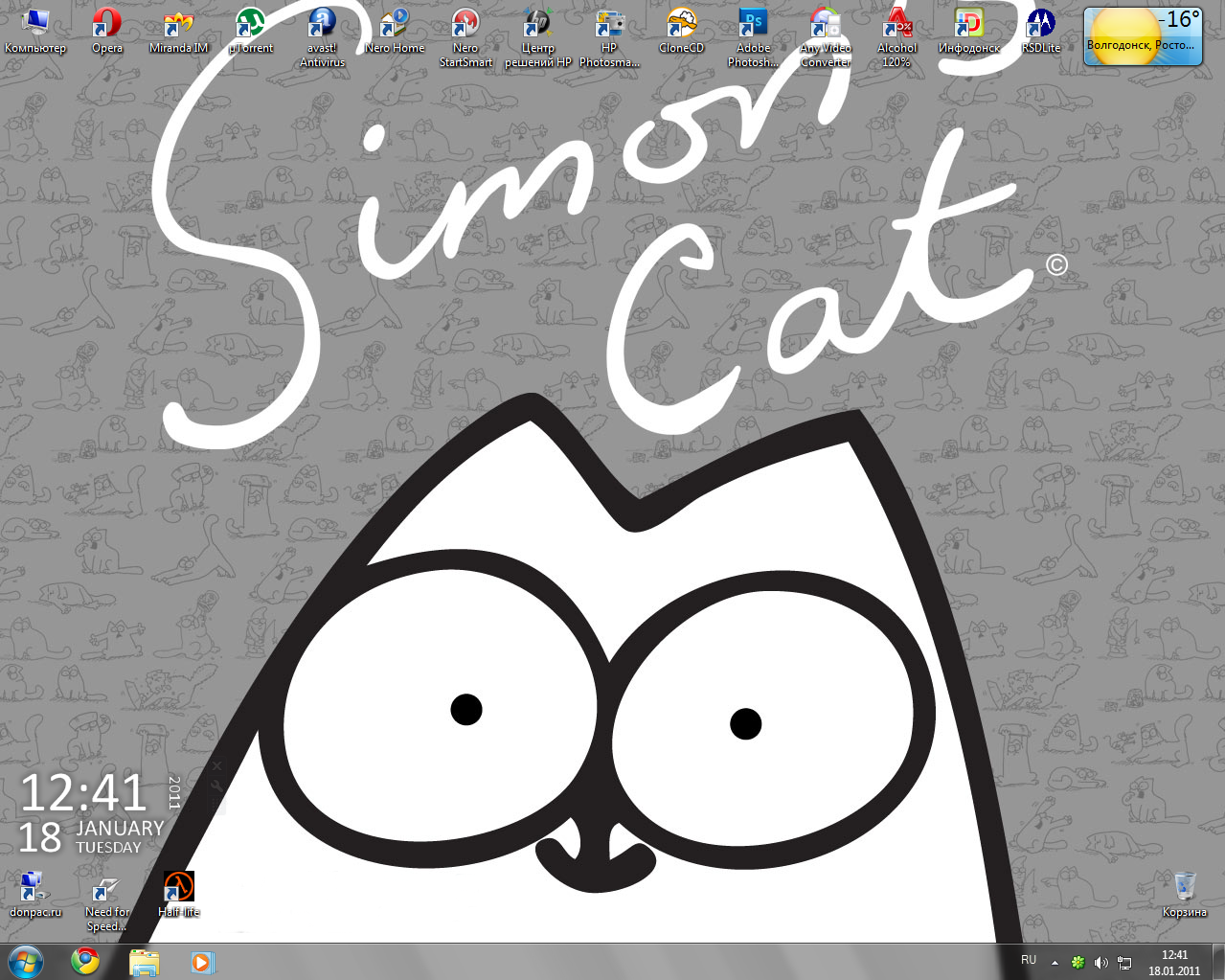Open the Any Video Converter shortcut
The width and height of the screenshot is (1225, 980).
825,38
